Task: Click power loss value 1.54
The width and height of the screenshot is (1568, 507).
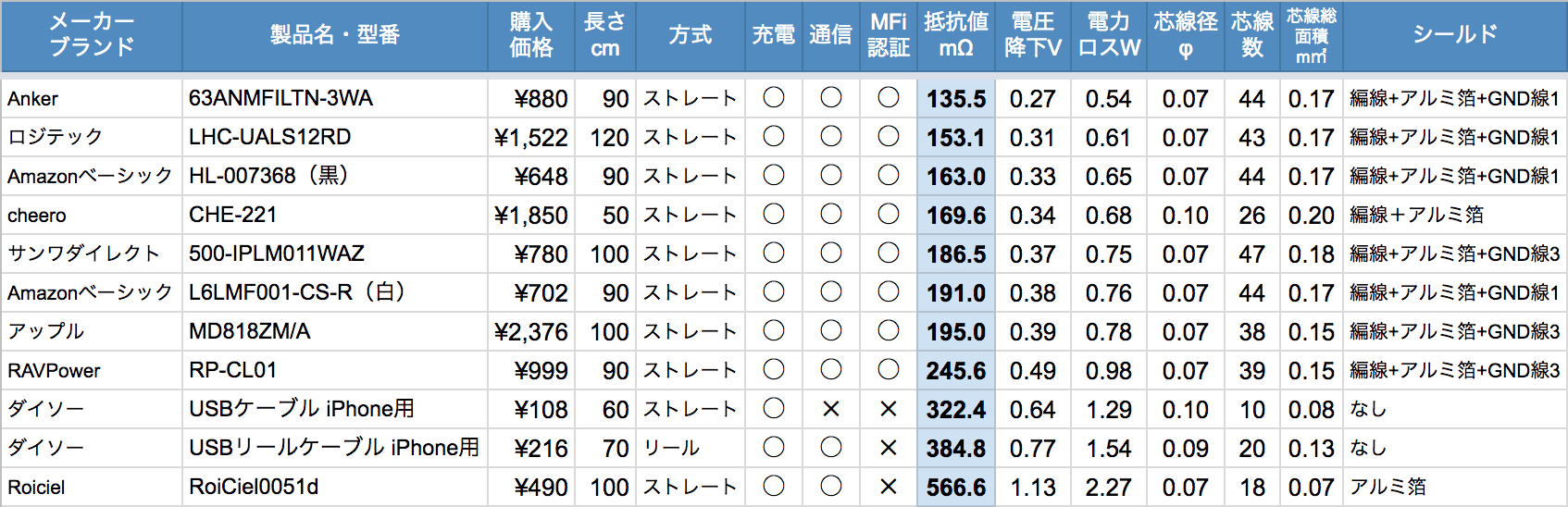Action: coord(1108,449)
